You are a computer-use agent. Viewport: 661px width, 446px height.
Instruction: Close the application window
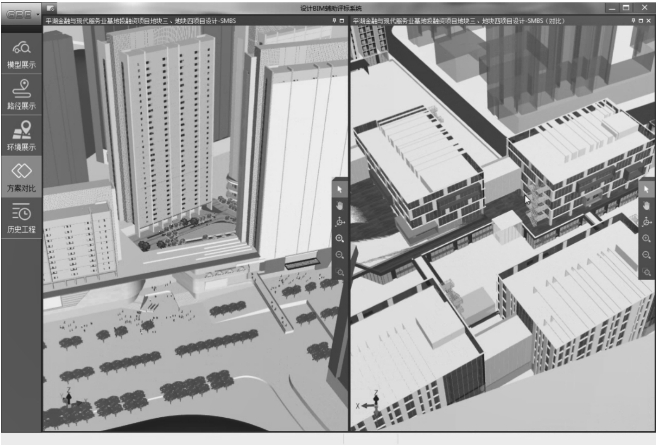tap(645, 8)
